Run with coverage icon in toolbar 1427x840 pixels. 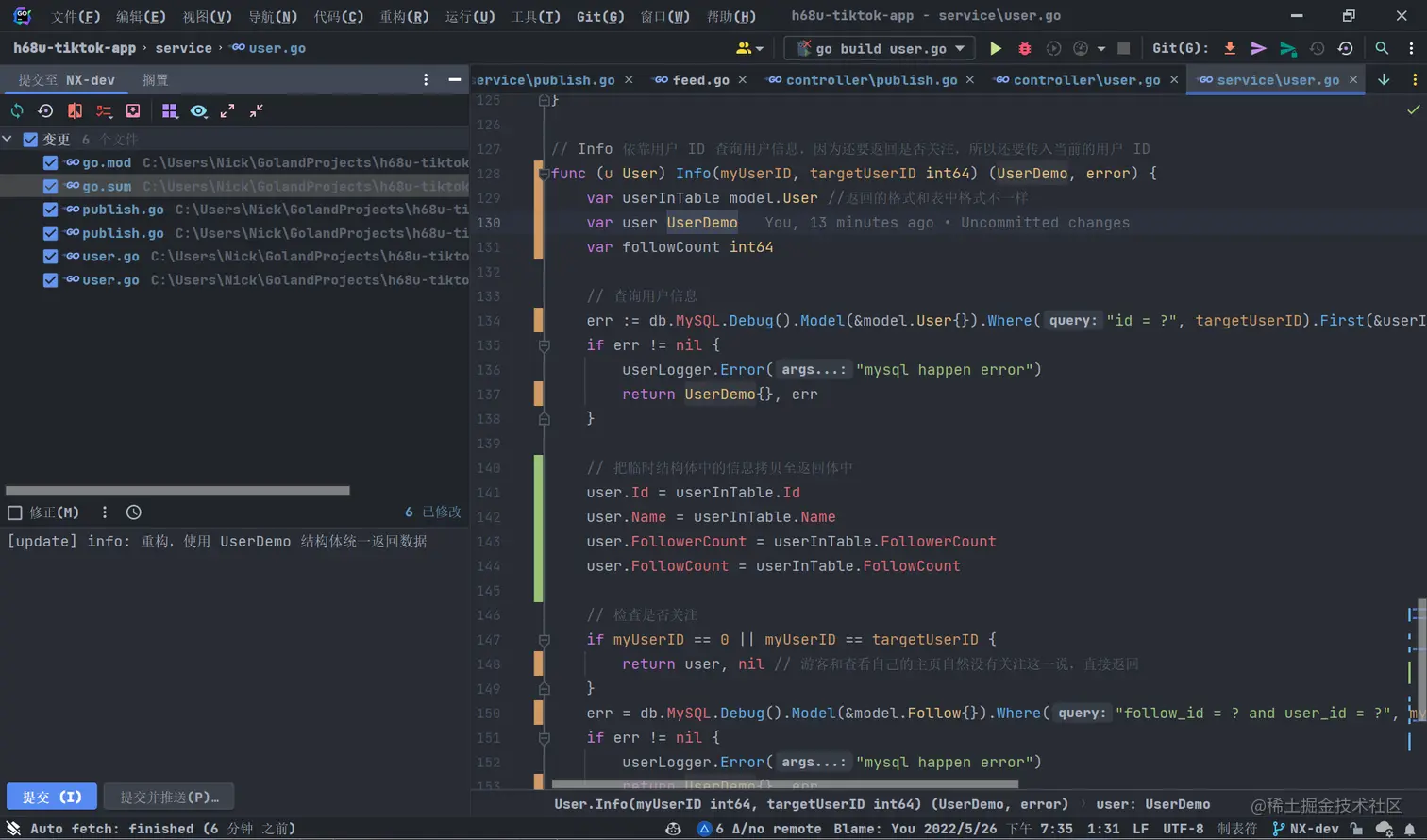point(1053,48)
